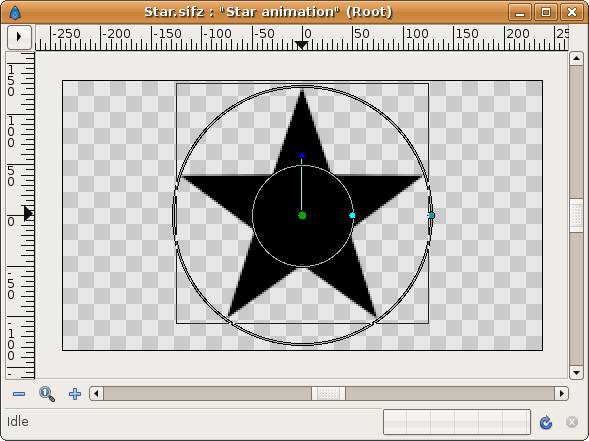Click the horizontal scrollbar right arrow

561,394
